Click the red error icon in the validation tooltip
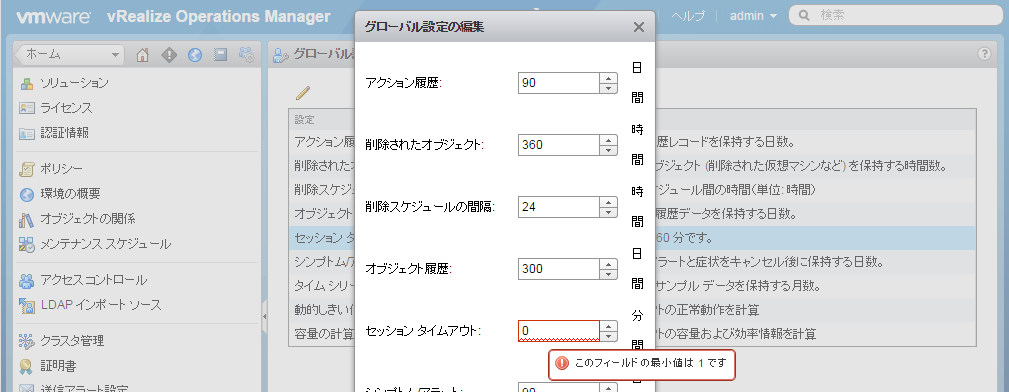Screen dimensions: 1009x392 point(562,364)
